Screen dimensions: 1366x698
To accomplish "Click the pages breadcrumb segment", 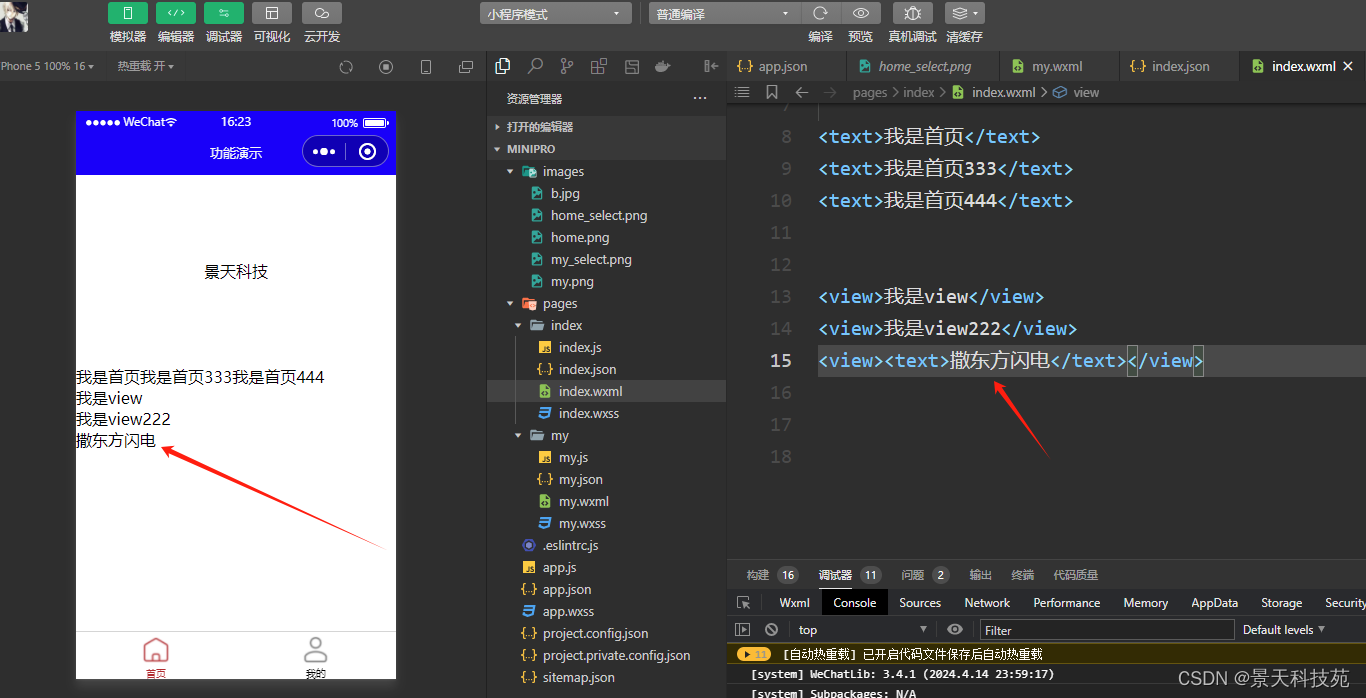I will coord(870,92).
